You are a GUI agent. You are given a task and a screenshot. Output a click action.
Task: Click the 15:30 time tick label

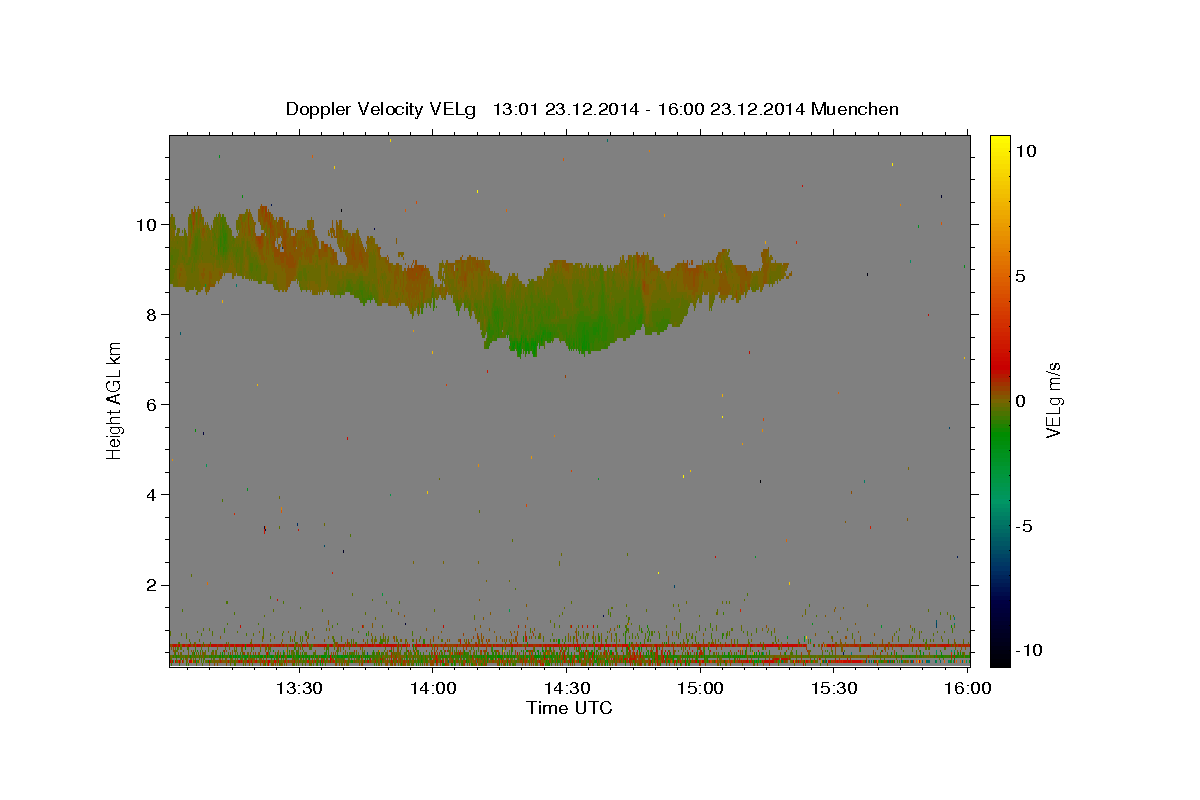pos(835,688)
